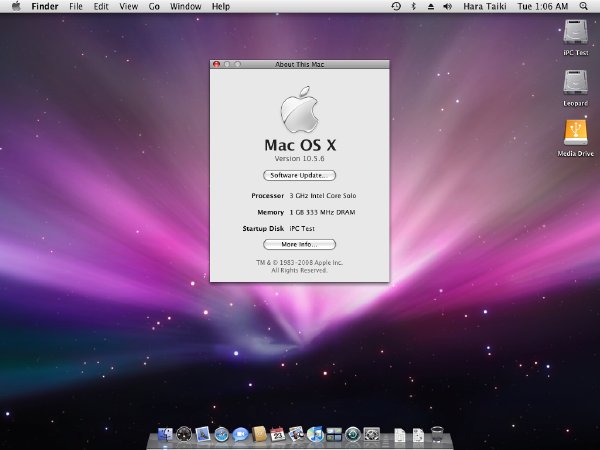Screen dimensions: 600x450
Task: Open the Finder menu
Action: [45, 7]
